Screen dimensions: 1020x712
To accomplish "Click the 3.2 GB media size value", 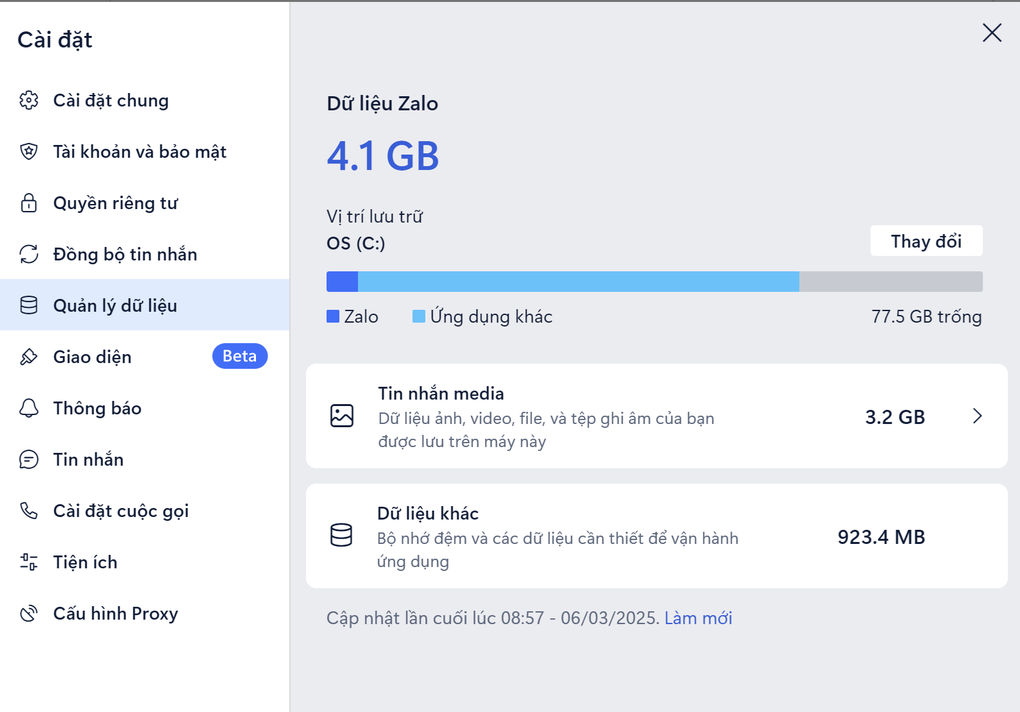I will point(895,417).
